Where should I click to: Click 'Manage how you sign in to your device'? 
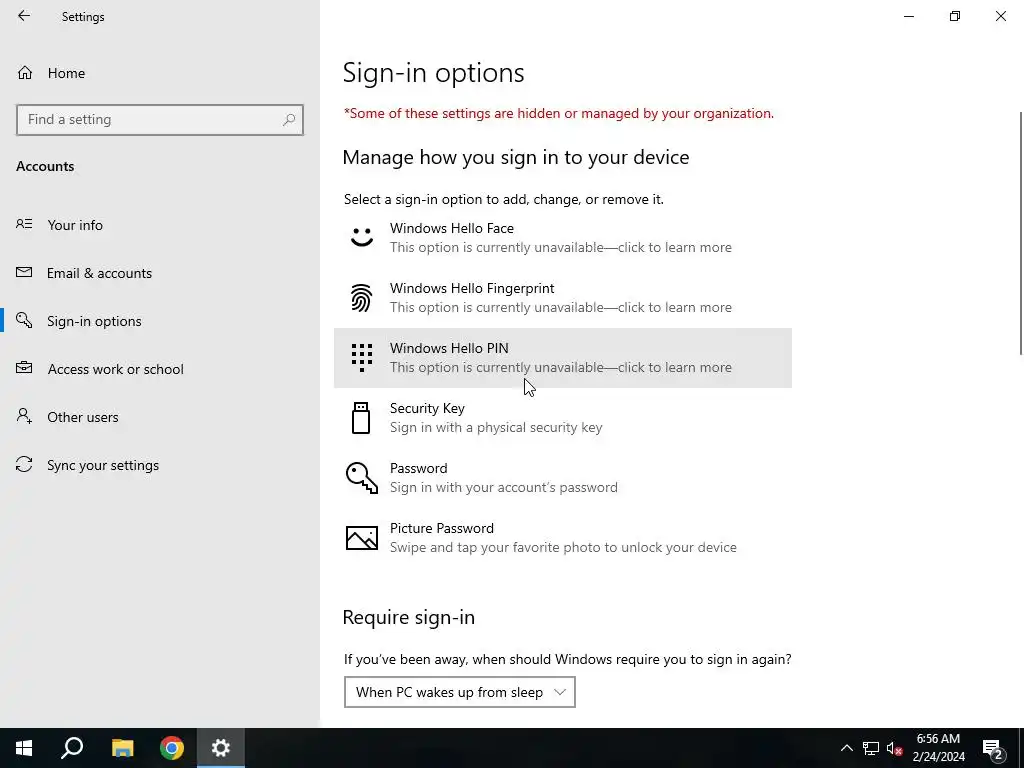pos(516,157)
